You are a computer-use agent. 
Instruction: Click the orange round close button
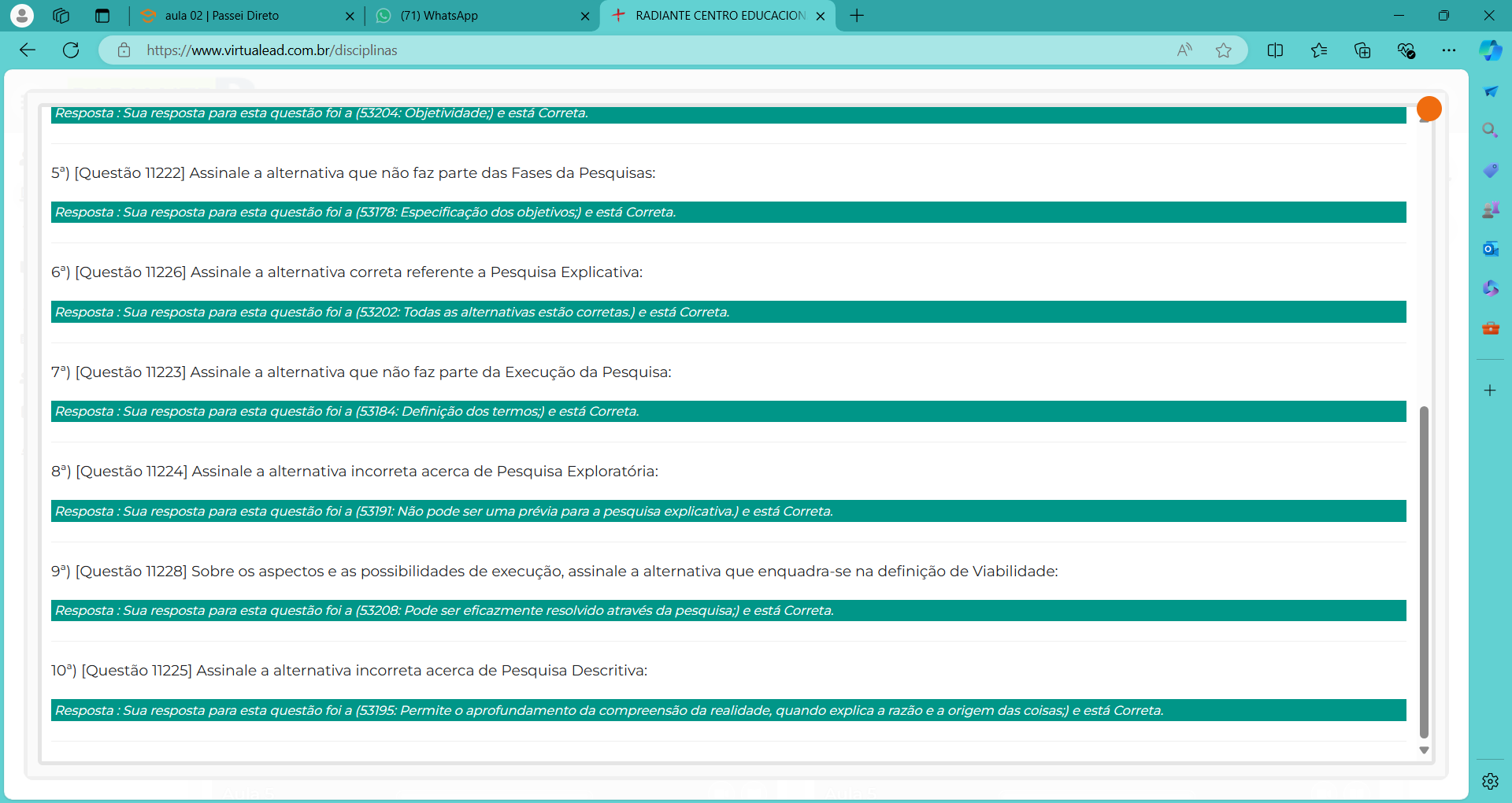1429,109
